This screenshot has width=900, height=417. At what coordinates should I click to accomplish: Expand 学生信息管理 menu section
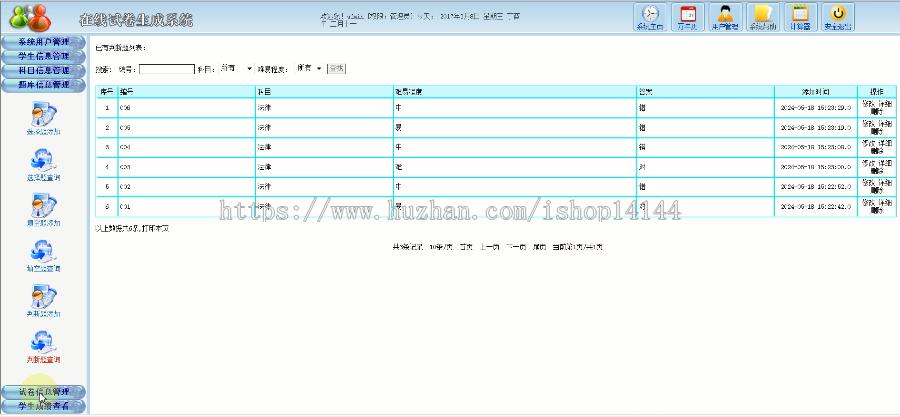click(x=44, y=56)
